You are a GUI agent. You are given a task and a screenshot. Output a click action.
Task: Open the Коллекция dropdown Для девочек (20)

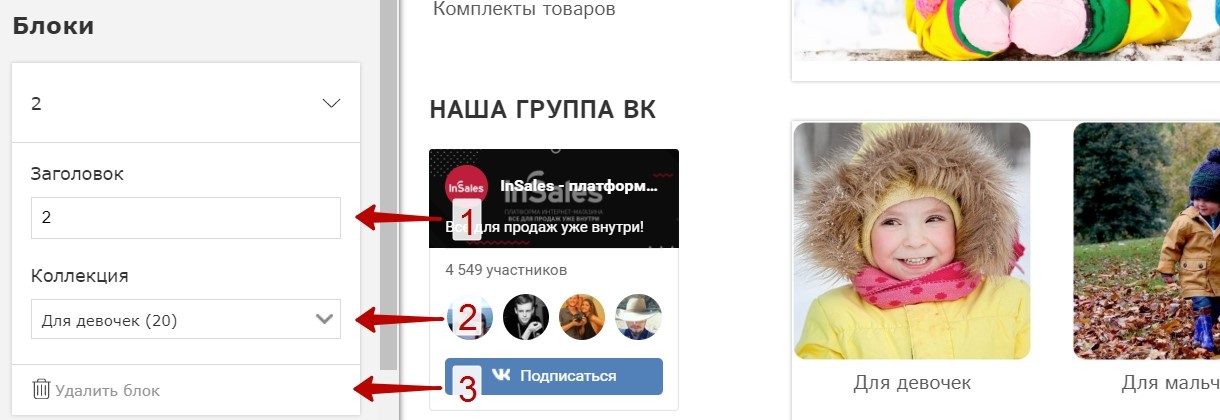tap(186, 320)
